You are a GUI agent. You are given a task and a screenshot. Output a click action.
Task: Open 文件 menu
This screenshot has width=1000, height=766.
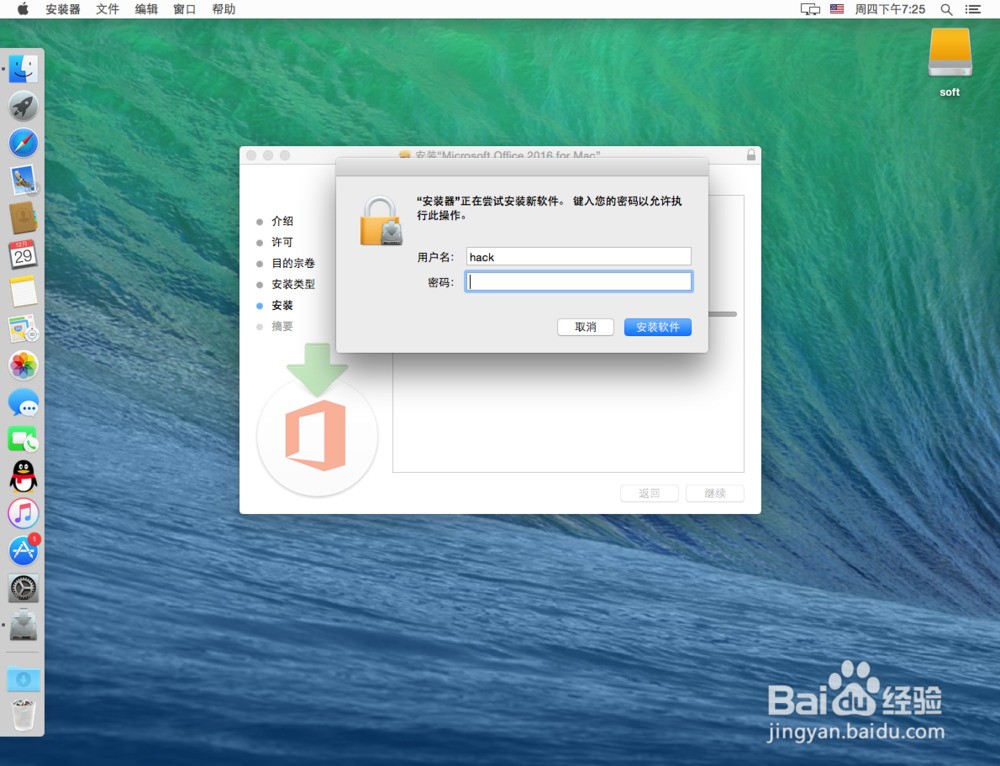pos(107,9)
